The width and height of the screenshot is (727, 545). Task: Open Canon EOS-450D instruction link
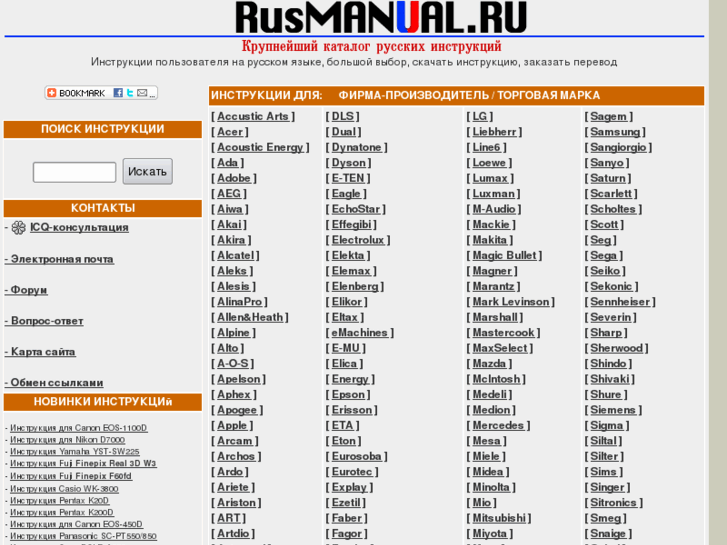(x=77, y=524)
